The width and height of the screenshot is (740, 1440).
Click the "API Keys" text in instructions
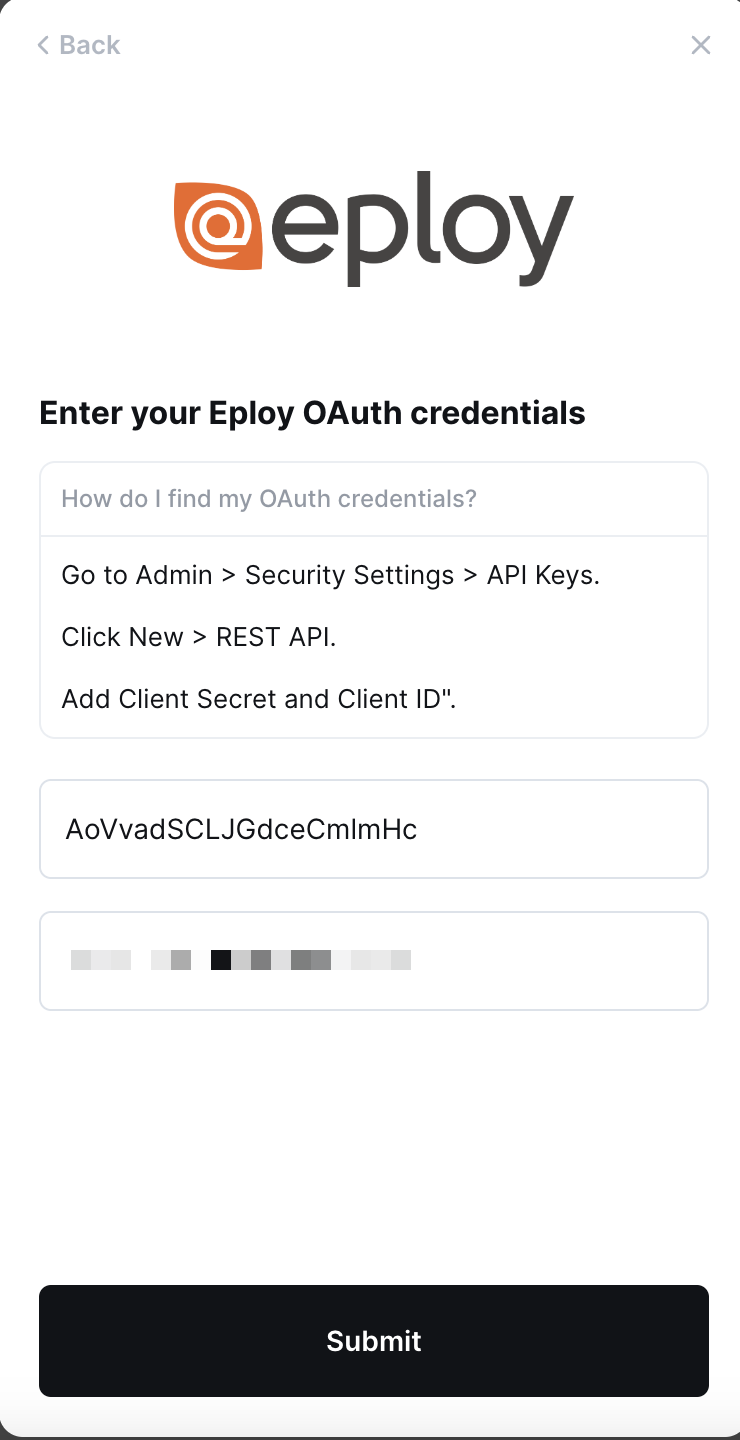coord(542,575)
